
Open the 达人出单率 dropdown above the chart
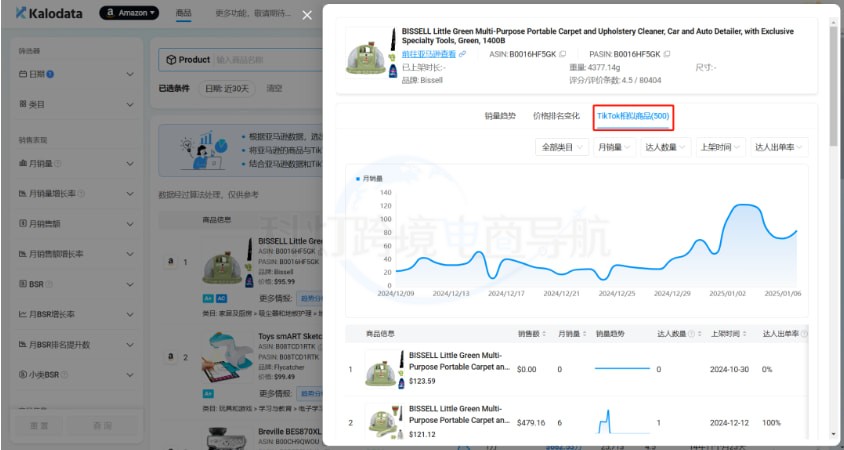(x=779, y=147)
